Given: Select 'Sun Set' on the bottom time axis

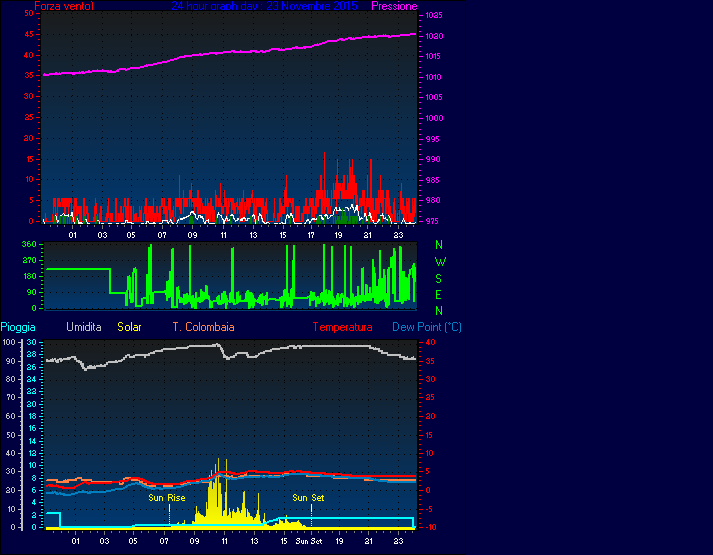Looking at the screenshot, I should pyautogui.click(x=309, y=541).
